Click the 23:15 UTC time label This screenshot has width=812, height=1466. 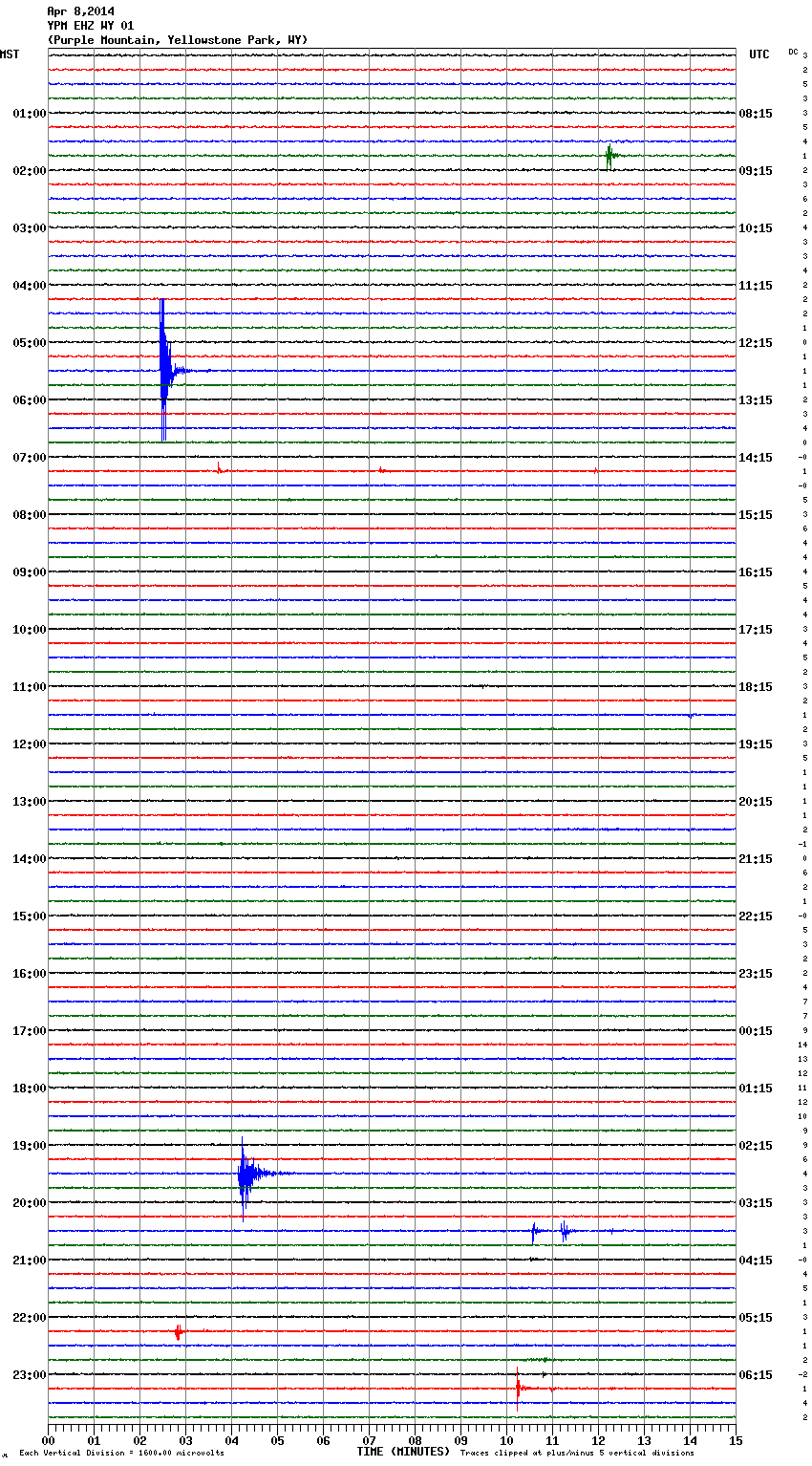(x=756, y=974)
